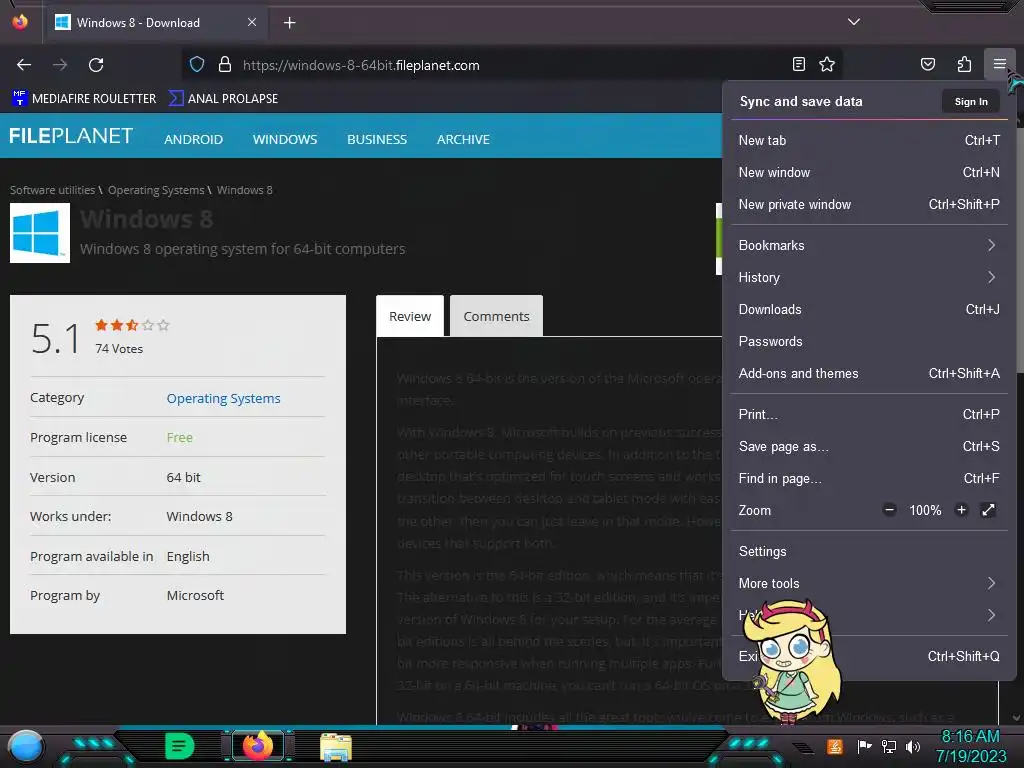This screenshot has width=1024, height=768.
Task: Open Passwords from the menu
Action: (869, 342)
